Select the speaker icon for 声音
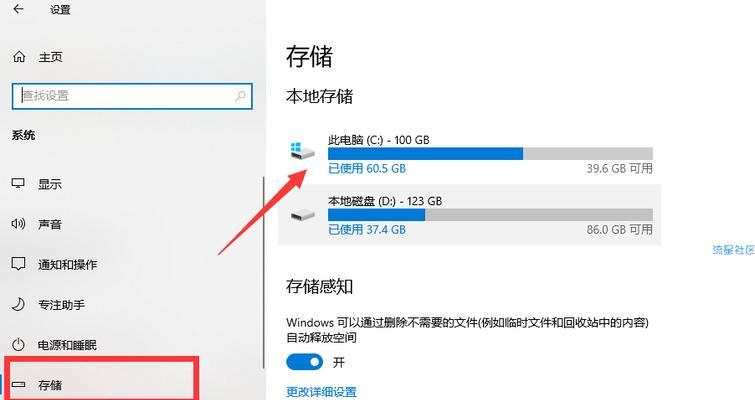Screen dimensions: 755x400 point(18,224)
